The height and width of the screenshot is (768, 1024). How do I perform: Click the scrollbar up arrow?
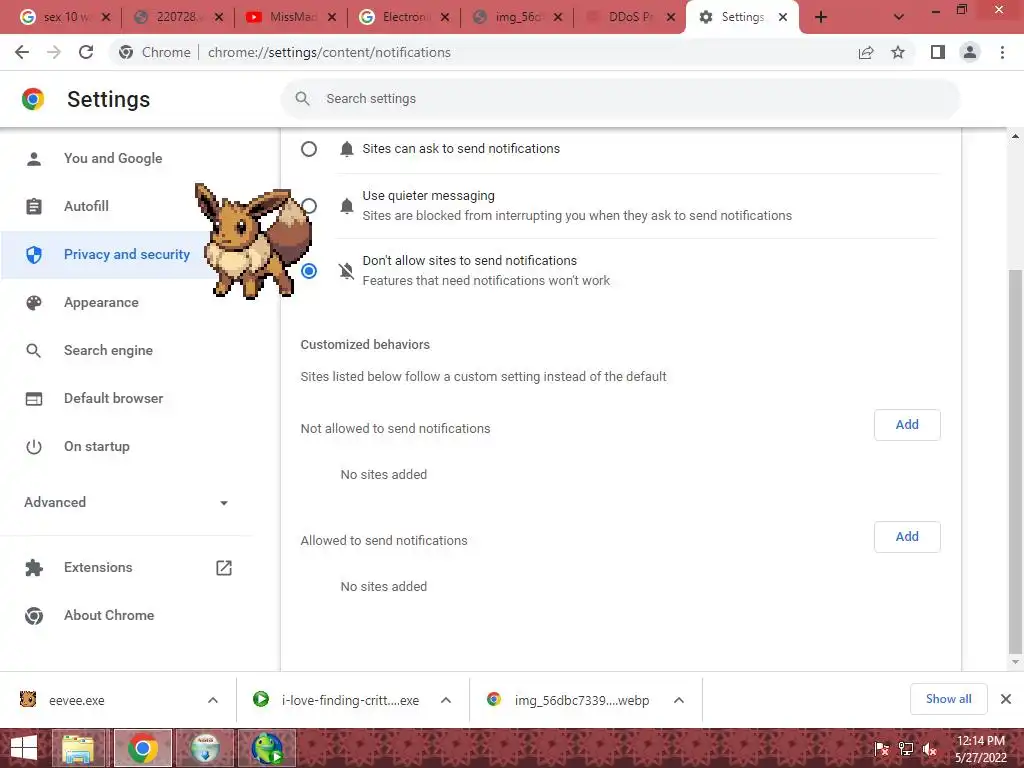(x=1015, y=136)
